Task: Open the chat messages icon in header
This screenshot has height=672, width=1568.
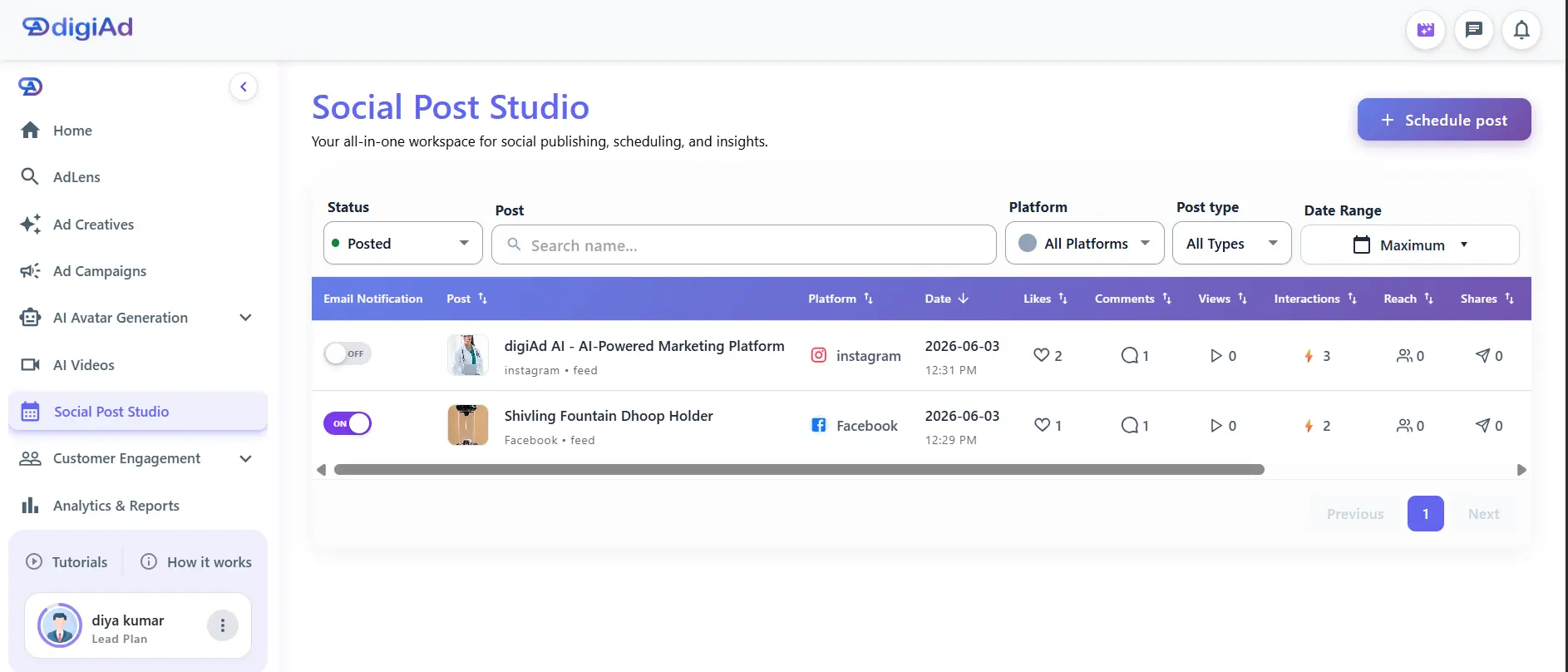Action: click(x=1474, y=30)
